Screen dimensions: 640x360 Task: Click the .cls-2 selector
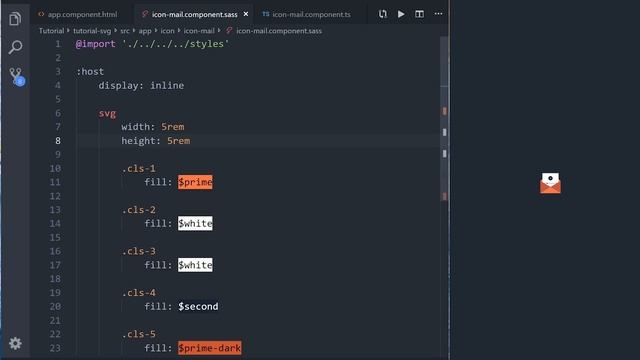pos(138,210)
